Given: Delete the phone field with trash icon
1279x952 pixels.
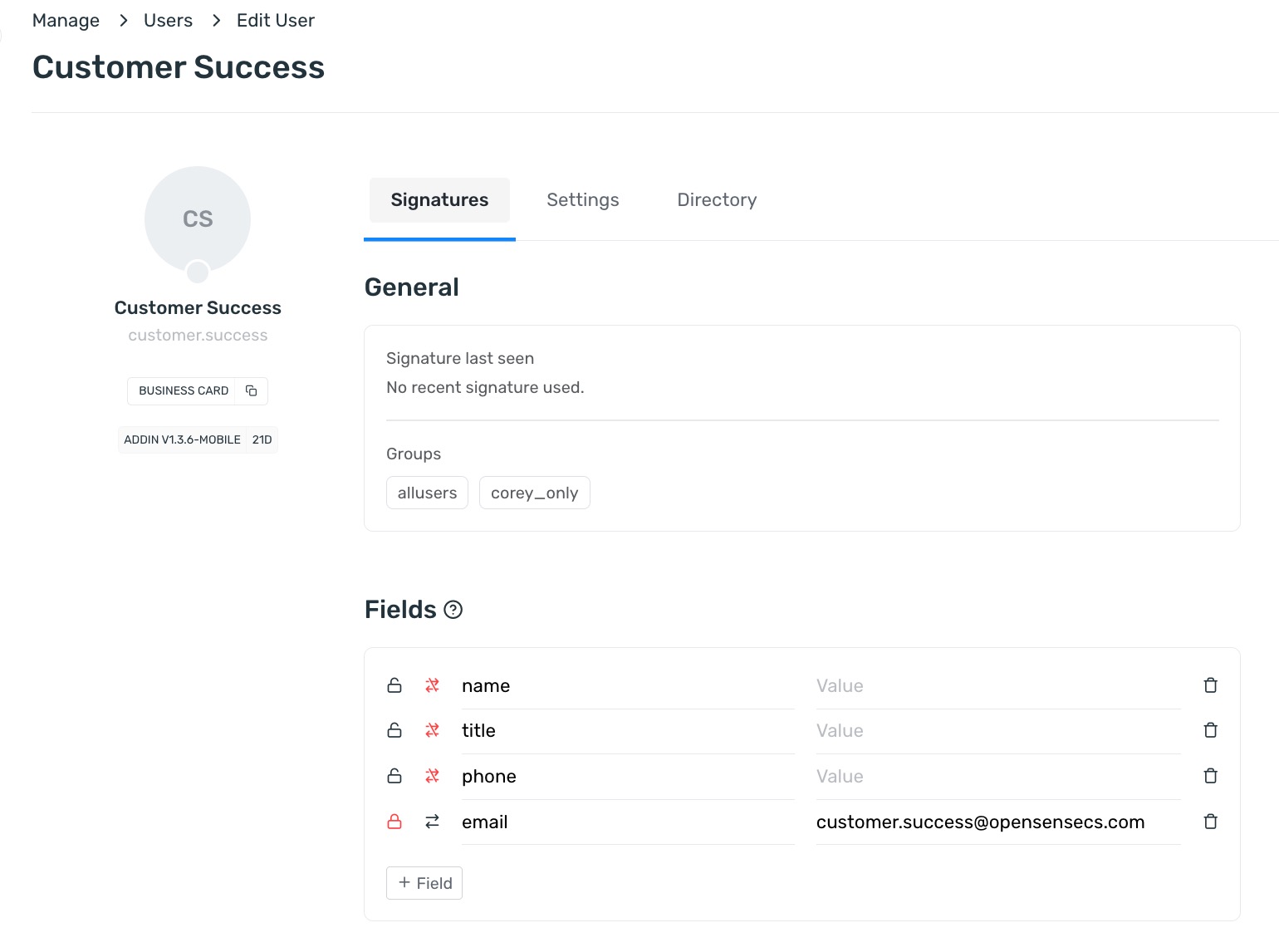Looking at the screenshot, I should [x=1211, y=776].
